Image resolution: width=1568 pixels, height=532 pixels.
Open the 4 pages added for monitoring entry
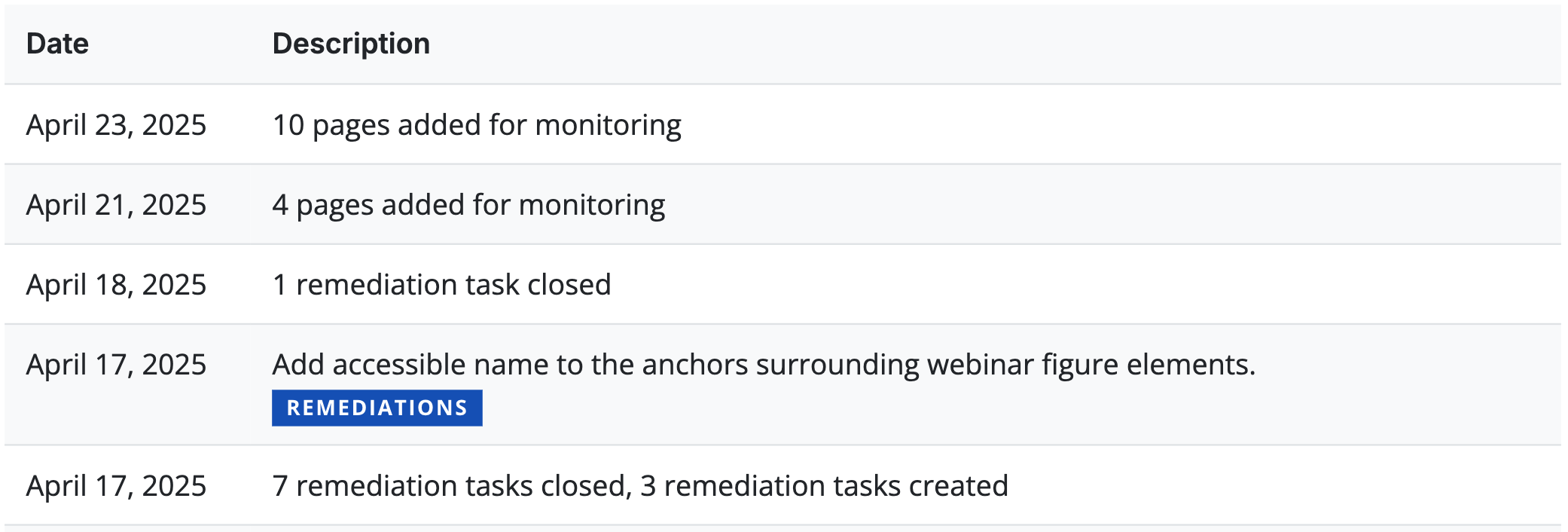(468, 205)
